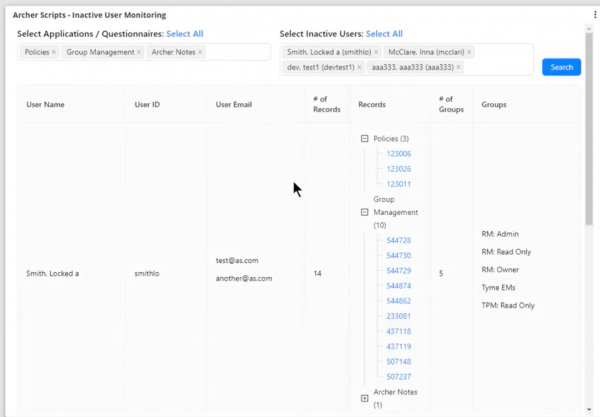The height and width of the screenshot is (417, 600).
Task: Click Select All for applications and questionnaires
Action: click(x=185, y=34)
